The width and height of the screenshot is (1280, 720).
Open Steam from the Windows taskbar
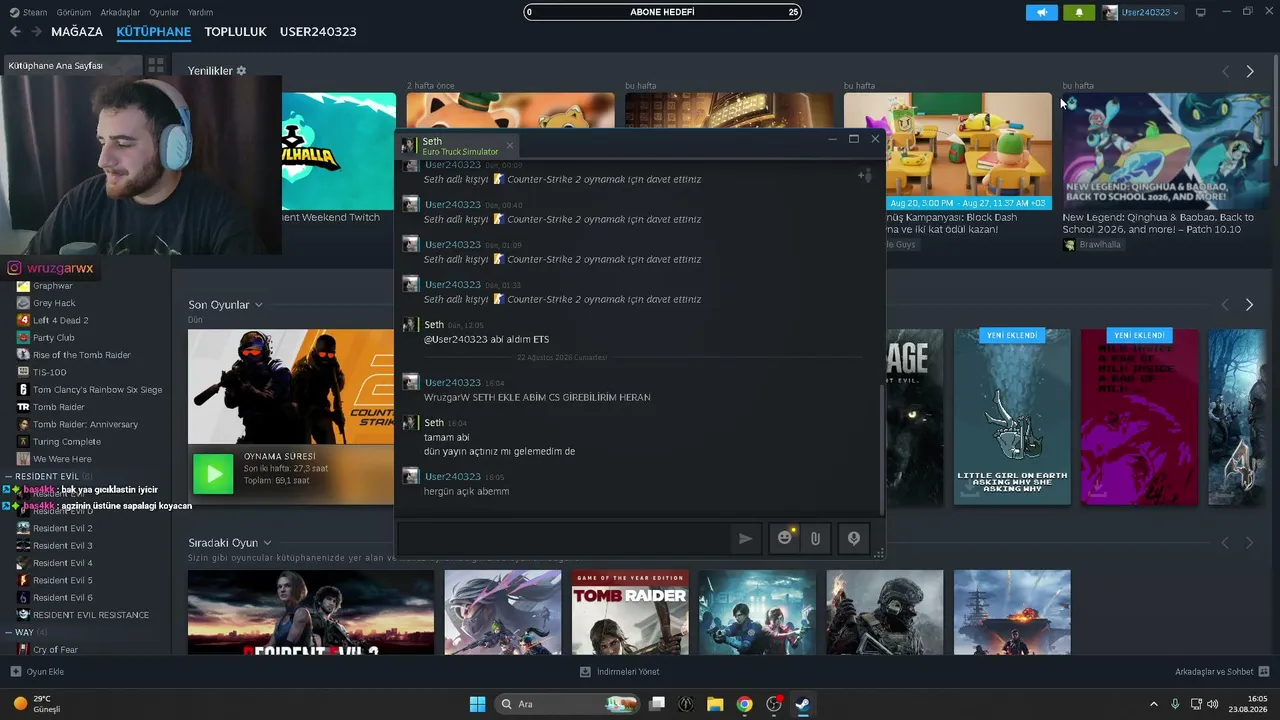click(802, 704)
